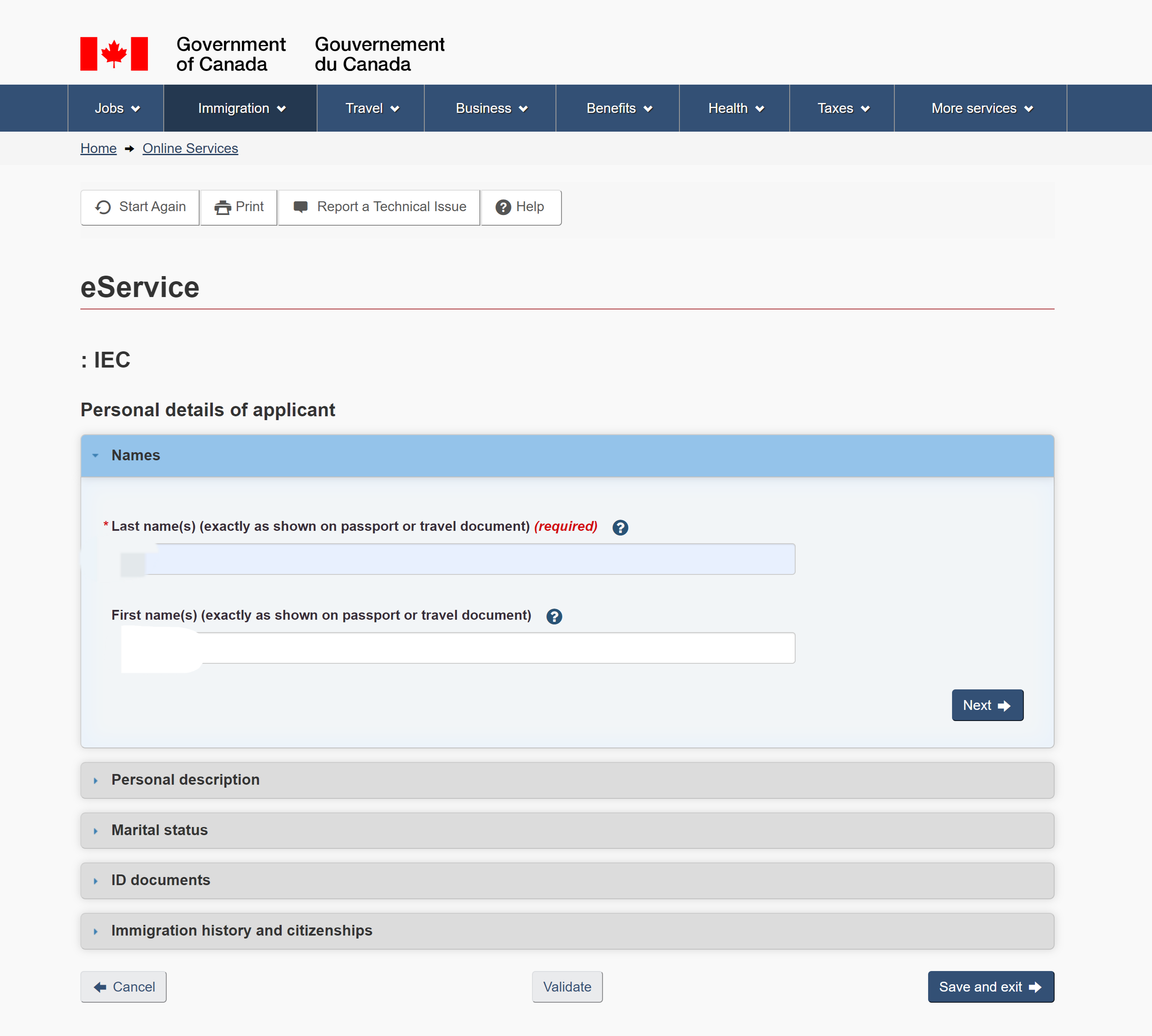Click the help icon beside First name field

click(554, 616)
